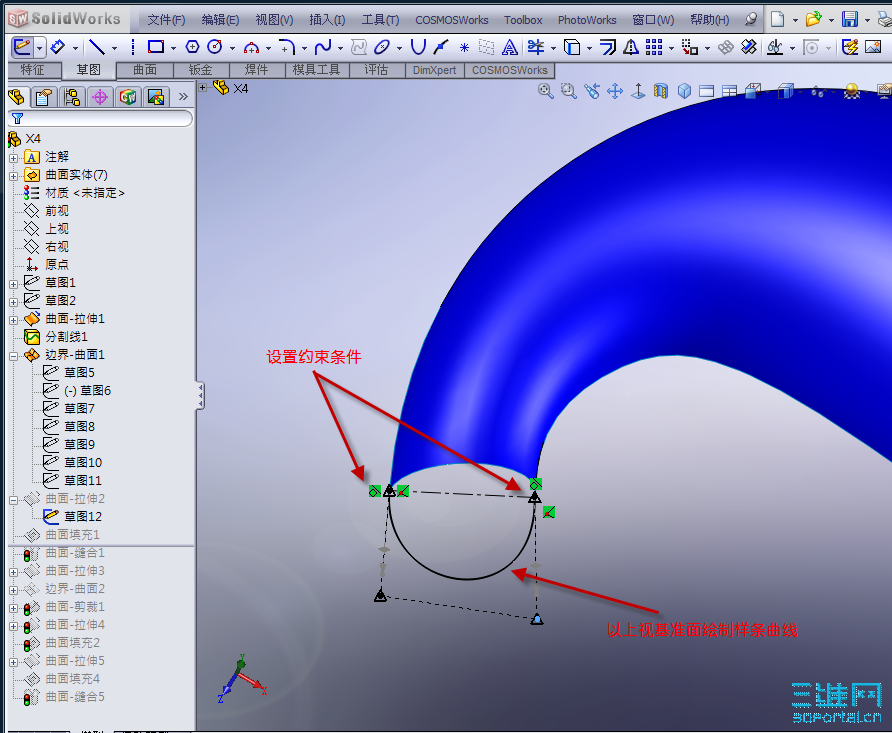Click the panel collapse handle
This screenshot has width=892, height=733.
pyautogui.click(x=200, y=395)
